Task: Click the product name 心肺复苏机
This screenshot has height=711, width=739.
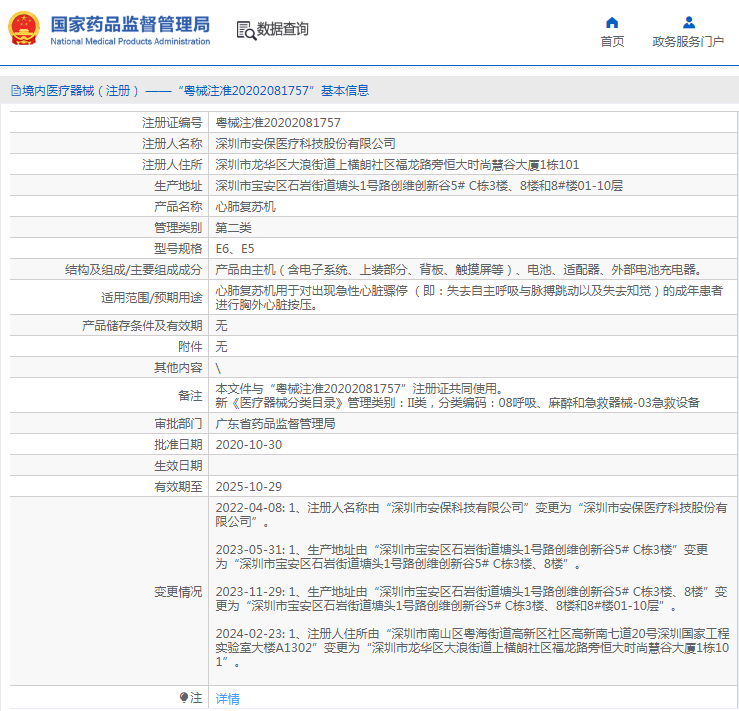Action: (x=246, y=207)
